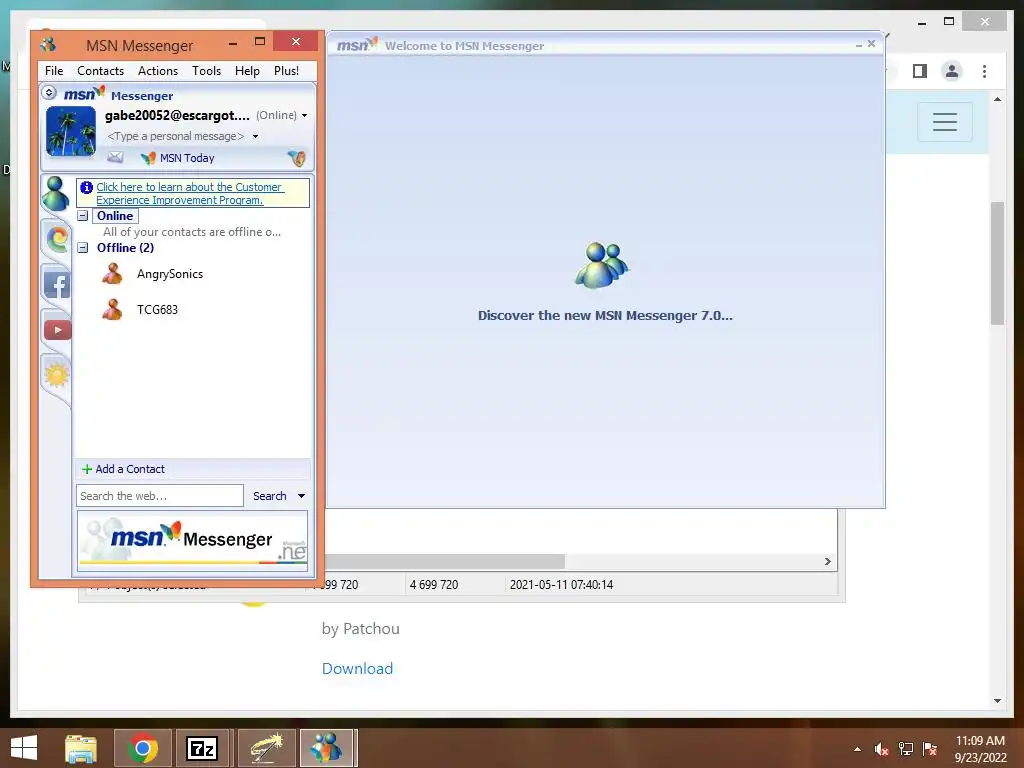Open the Search options dropdown arrow
Screen dimensions: 1024x768
coord(301,496)
